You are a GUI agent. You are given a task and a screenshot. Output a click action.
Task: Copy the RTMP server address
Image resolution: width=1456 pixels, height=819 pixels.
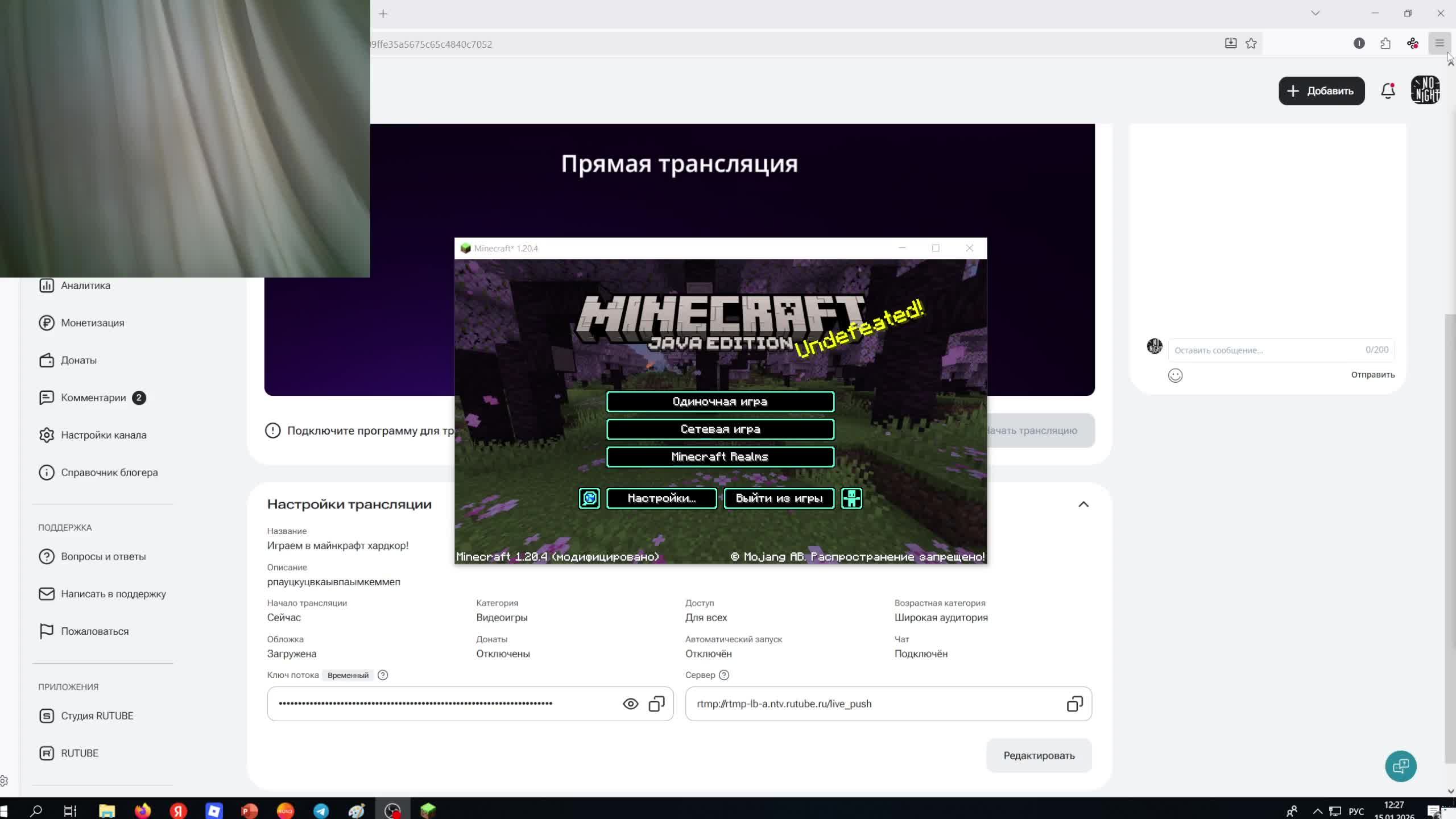pos(1074,704)
